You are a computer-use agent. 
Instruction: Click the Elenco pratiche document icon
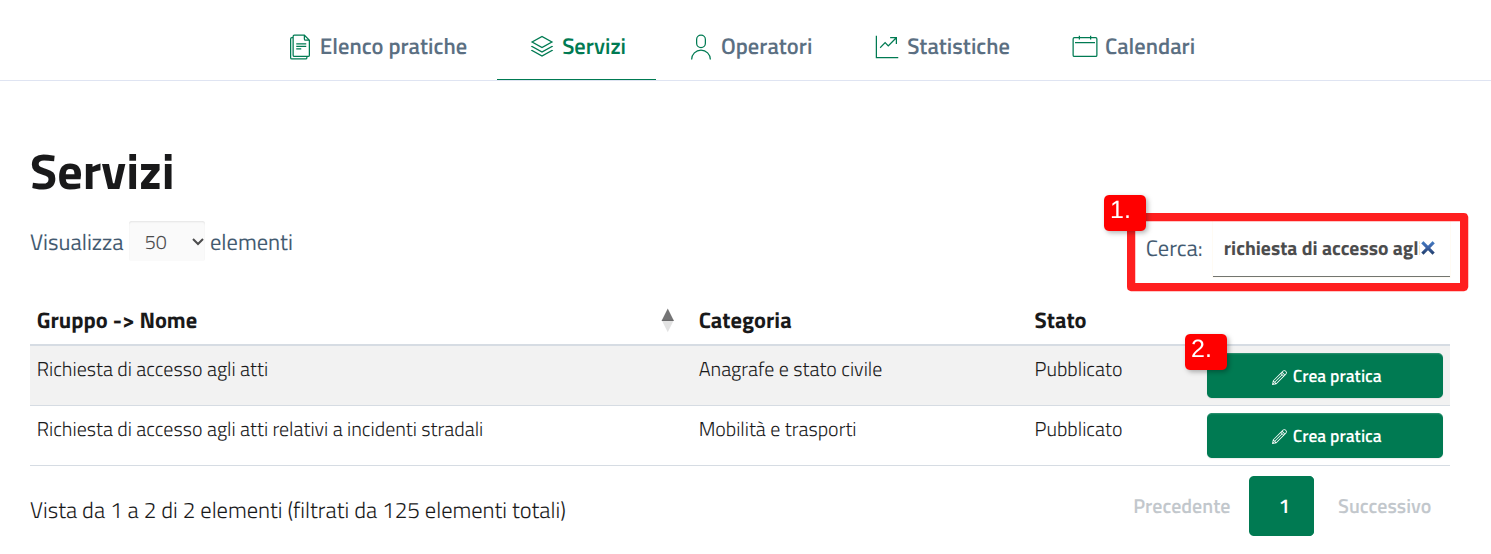299,47
